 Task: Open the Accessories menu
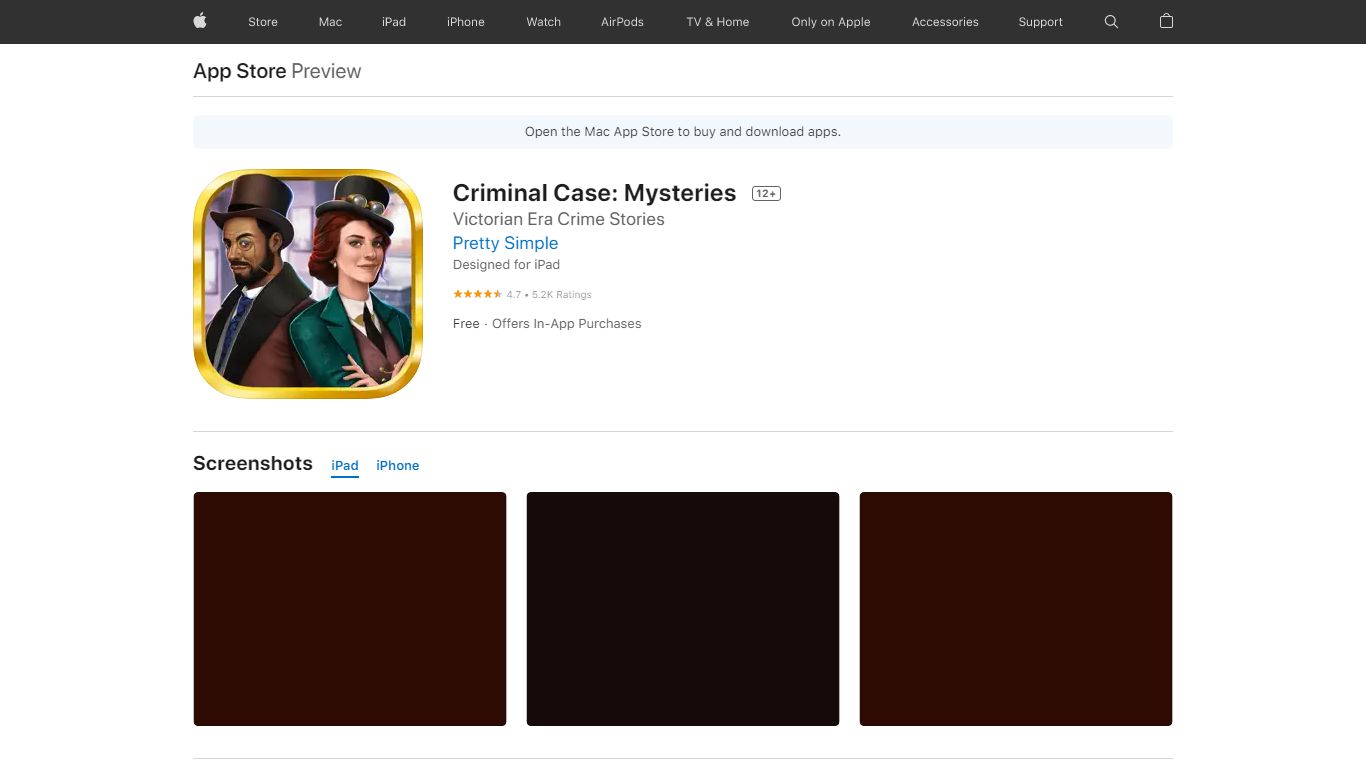945,22
